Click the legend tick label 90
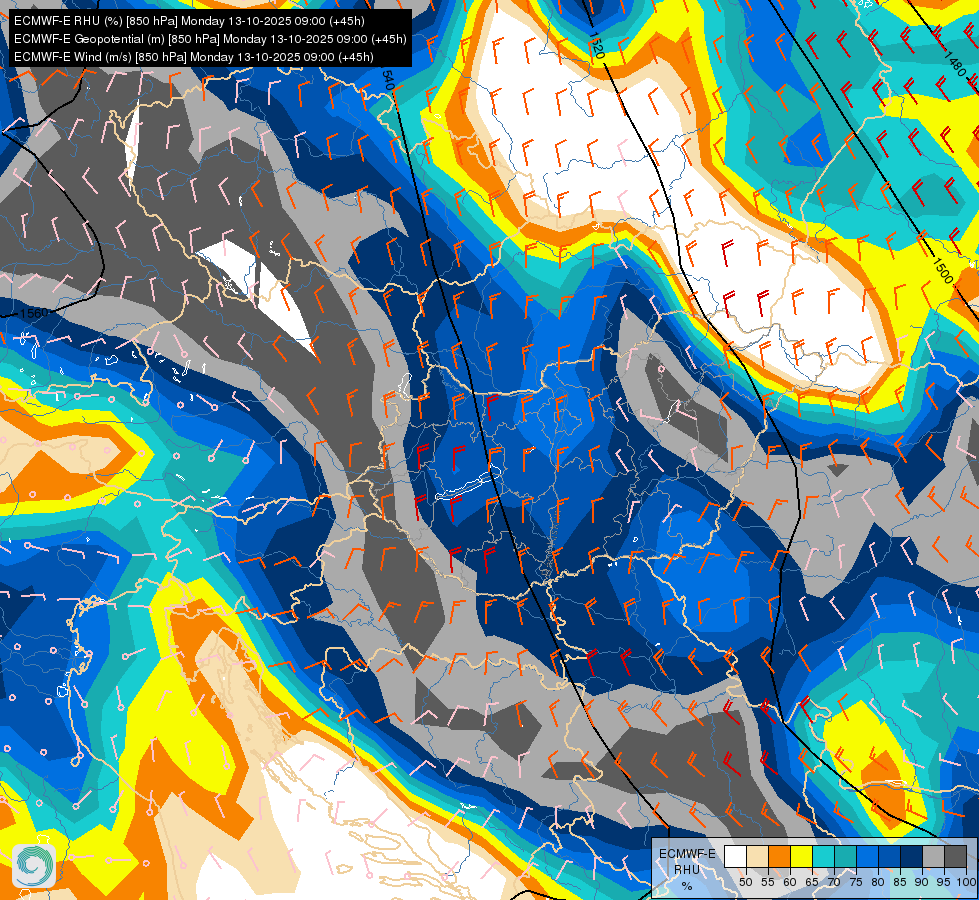This screenshot has height=900, width=979. (922, 882)
